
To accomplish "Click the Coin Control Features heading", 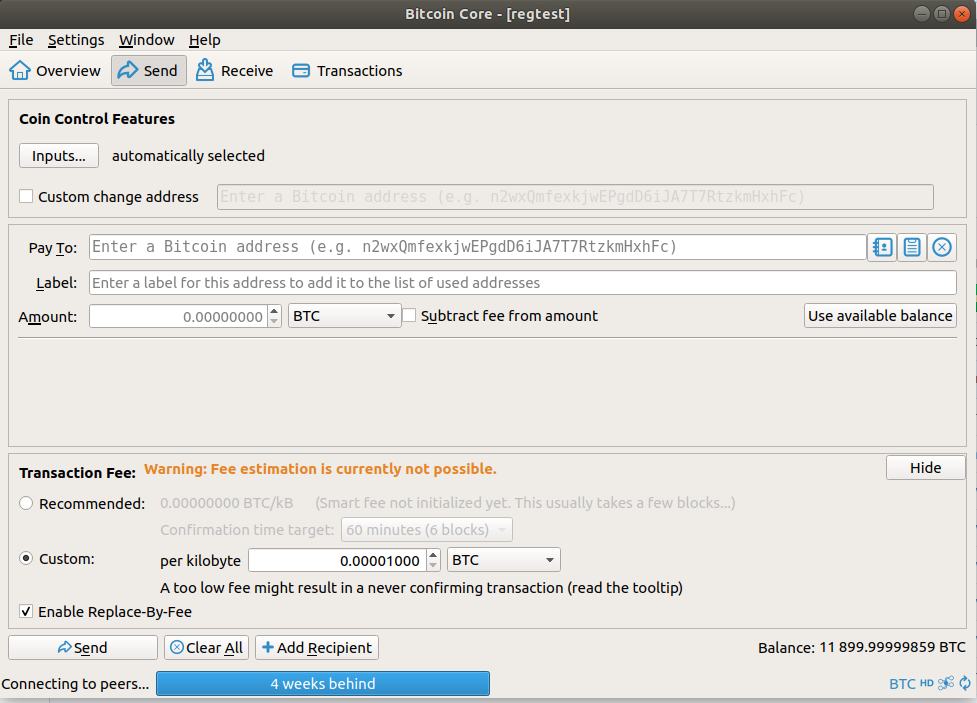I will (x=97, y=119).
